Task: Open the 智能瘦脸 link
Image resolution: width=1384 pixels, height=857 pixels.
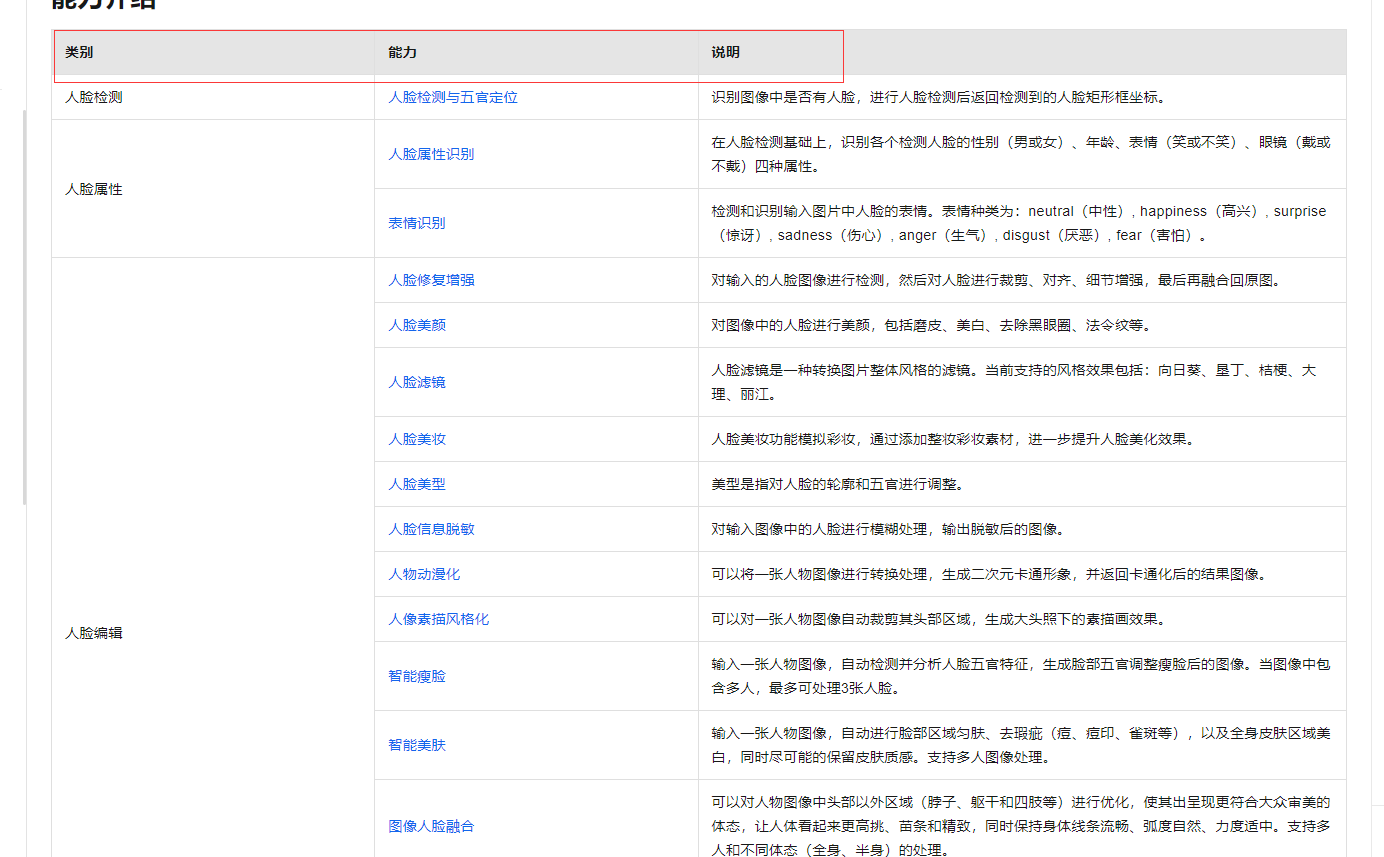Action: pos(417,676)
